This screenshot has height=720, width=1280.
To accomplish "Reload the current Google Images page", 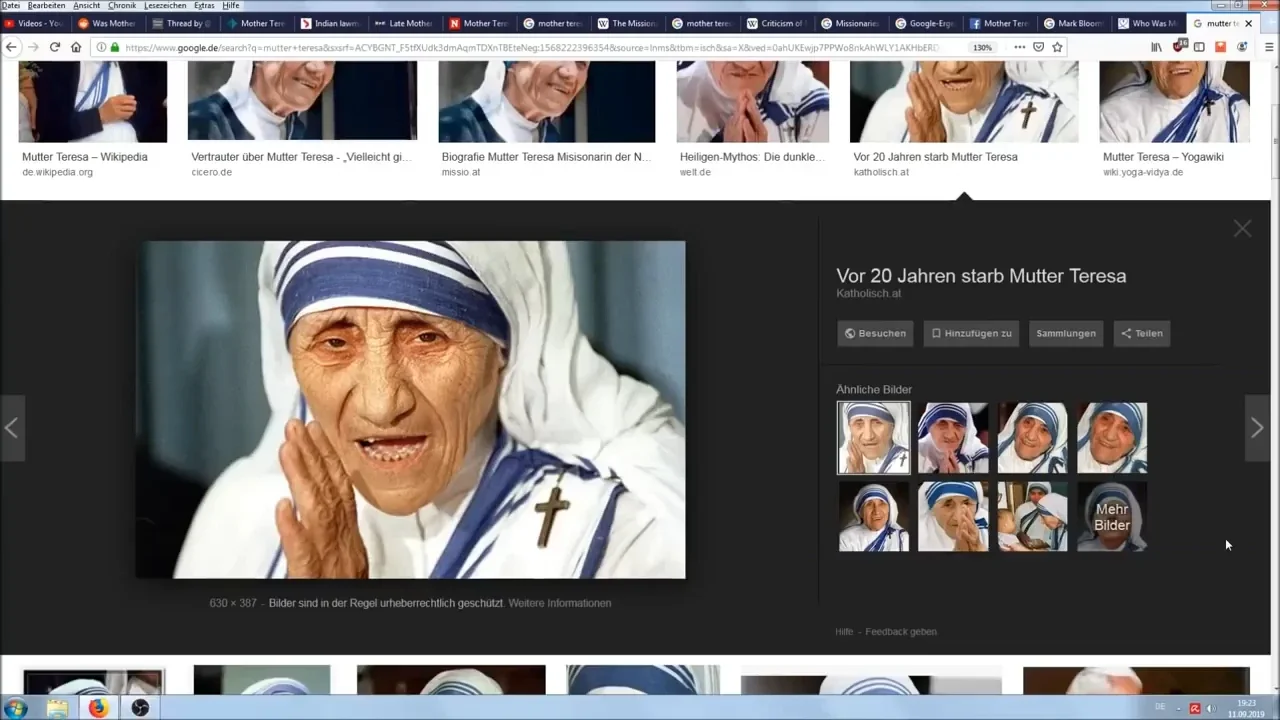I will point(54,47).
